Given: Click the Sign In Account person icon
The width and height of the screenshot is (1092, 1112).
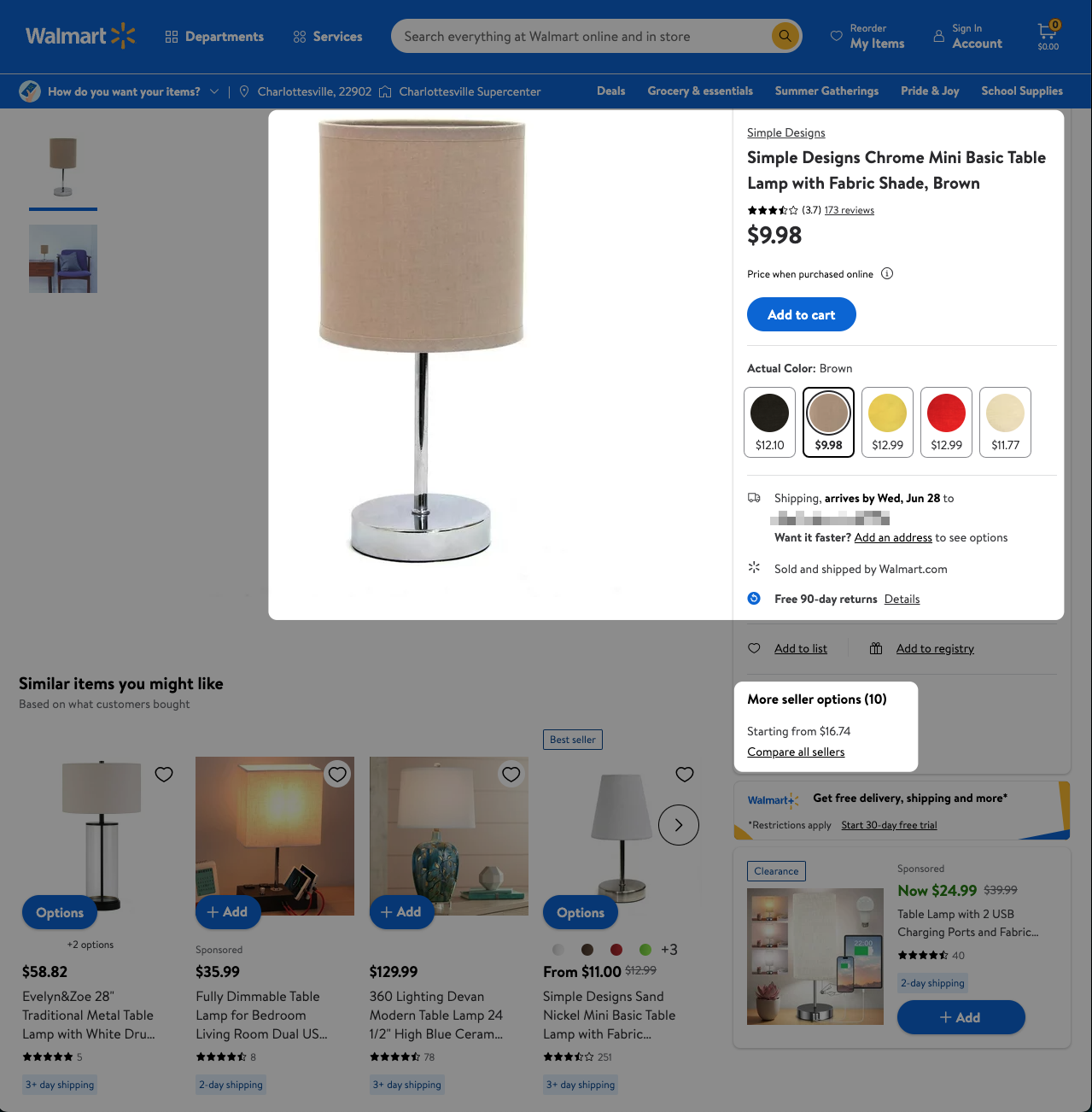Looking at the screenshot, I should pos(939,37).
